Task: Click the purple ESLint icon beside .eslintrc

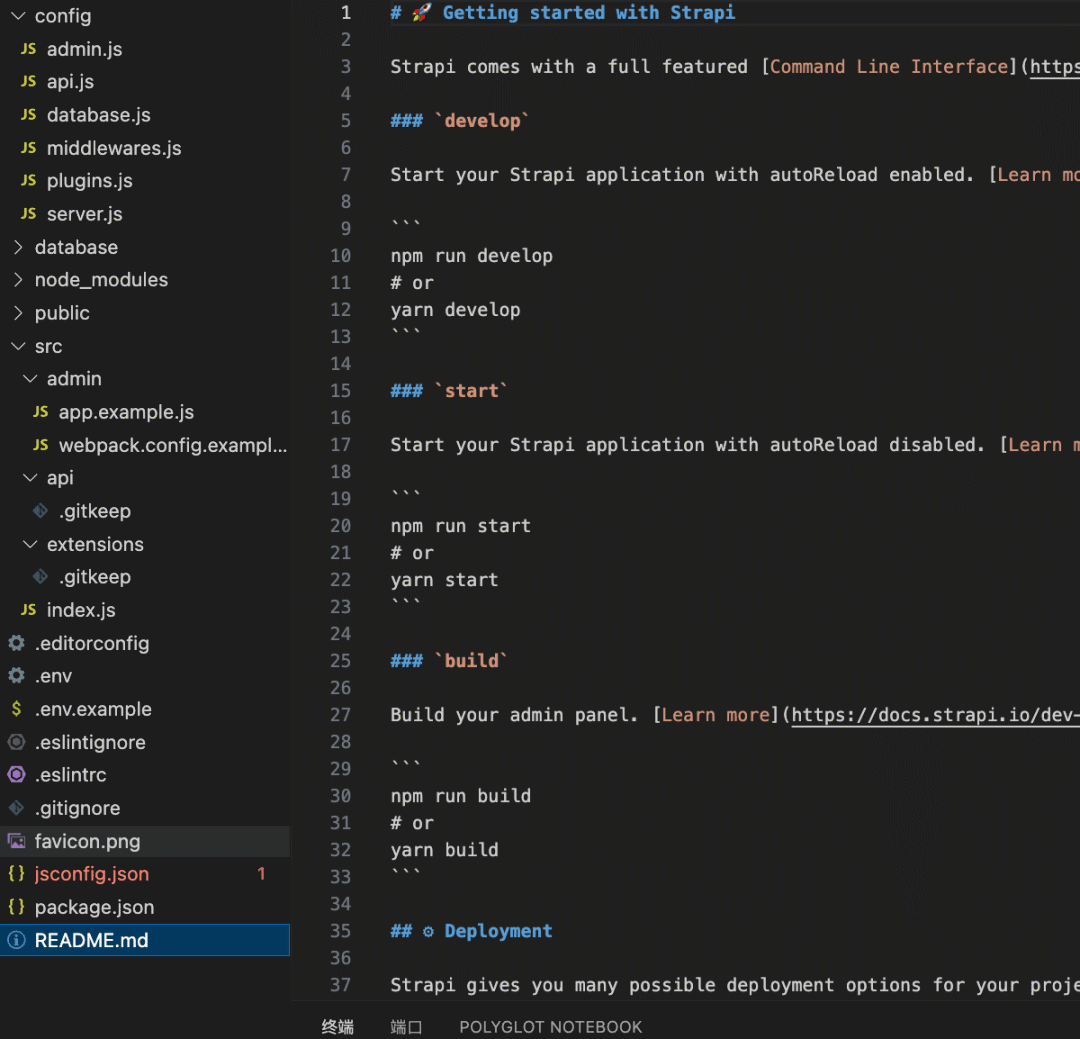Action: (x=16, y=775)
